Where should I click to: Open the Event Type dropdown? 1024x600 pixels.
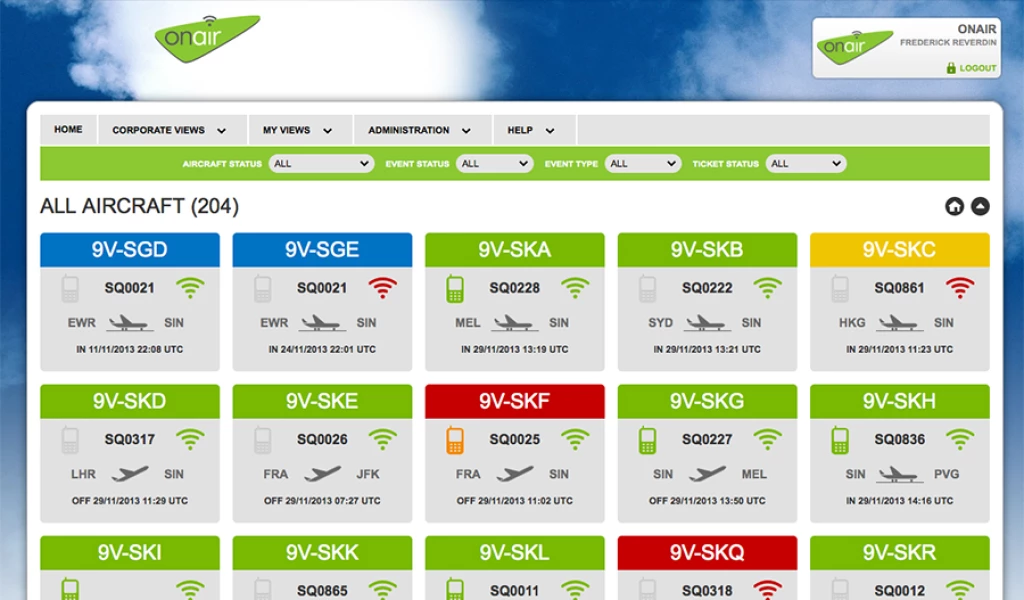point(643,164)
